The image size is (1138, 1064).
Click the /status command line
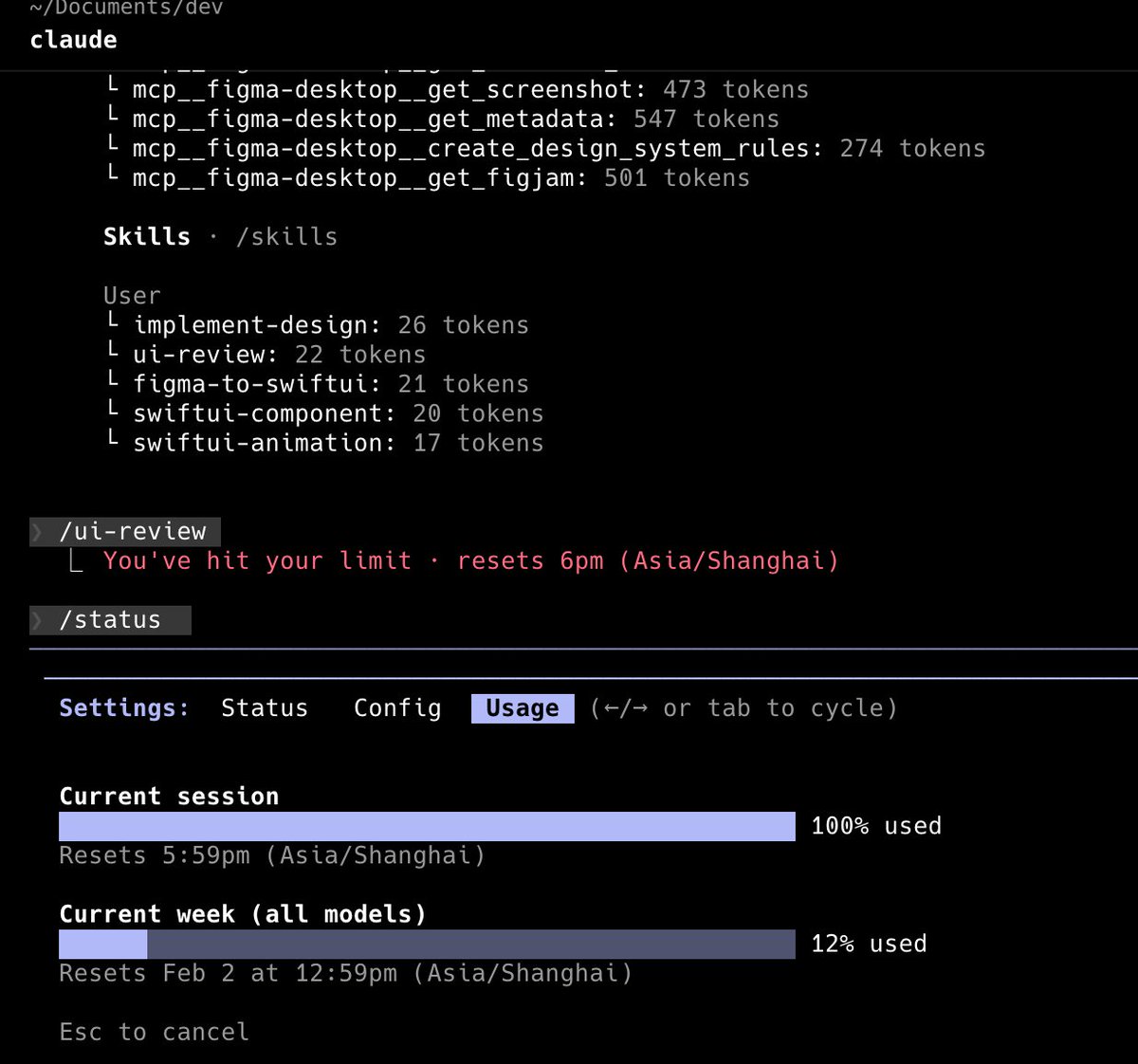tap(111, 620)
